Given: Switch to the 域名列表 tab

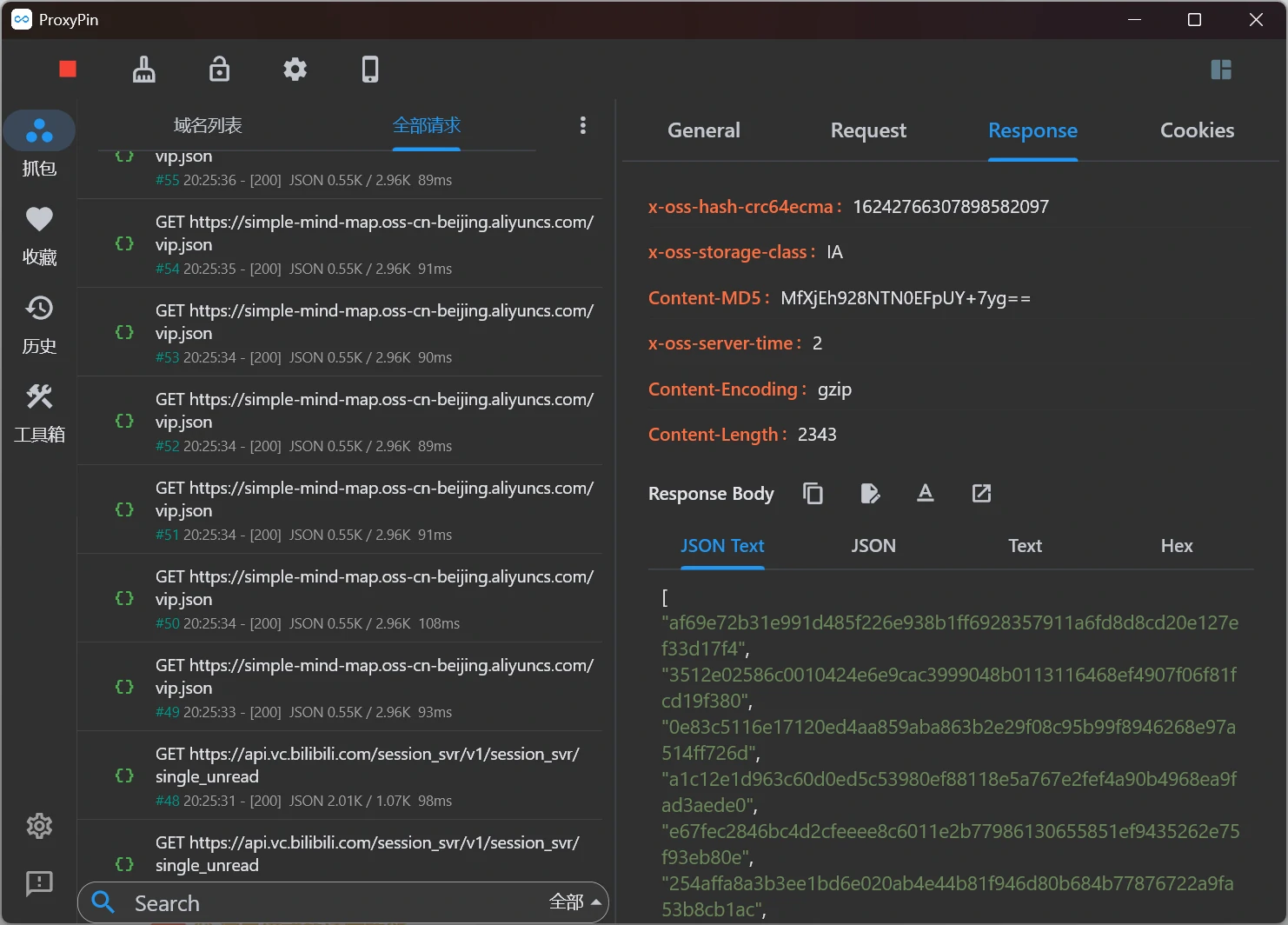Looking at the screenshot, I should tap(208, 125).
